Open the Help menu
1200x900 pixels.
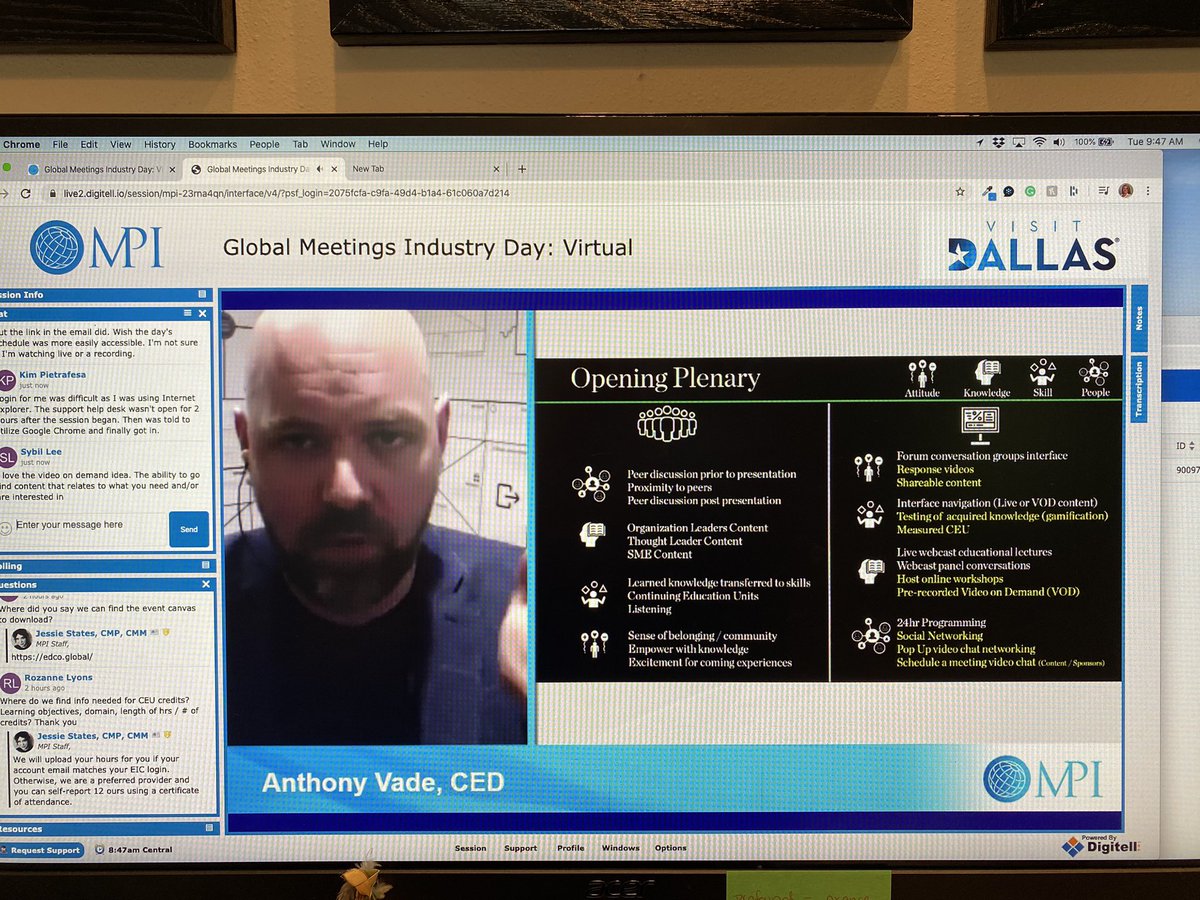click(378, 144)
